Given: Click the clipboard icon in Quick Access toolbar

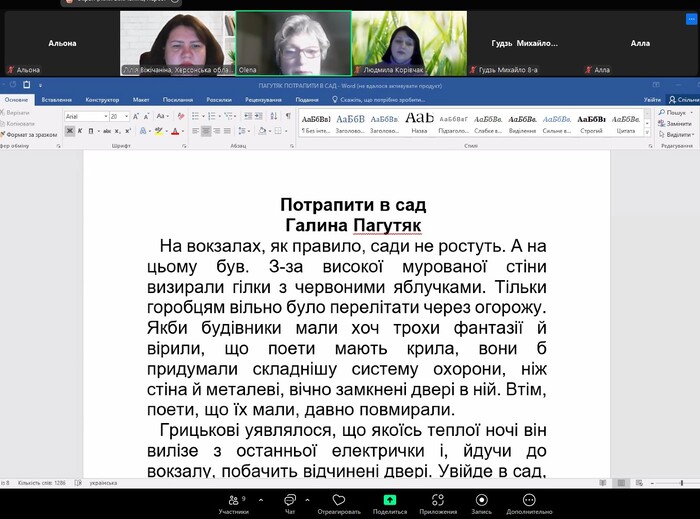Looking at the screenshot, I should point(27,84).
